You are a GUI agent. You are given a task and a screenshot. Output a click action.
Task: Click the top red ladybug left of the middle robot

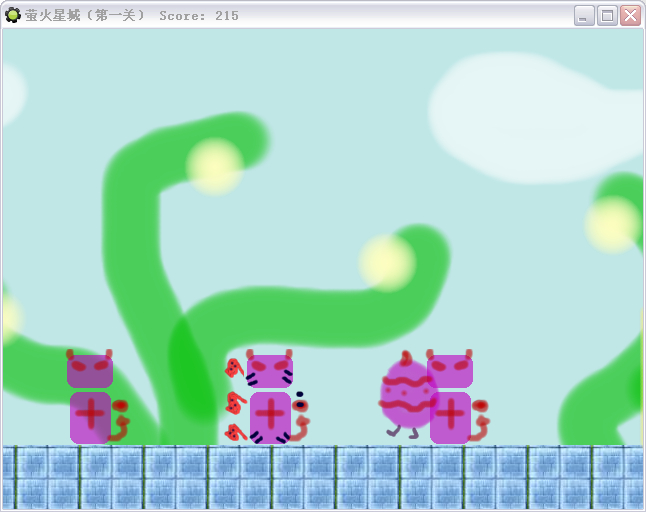click(x=234, y=367)
